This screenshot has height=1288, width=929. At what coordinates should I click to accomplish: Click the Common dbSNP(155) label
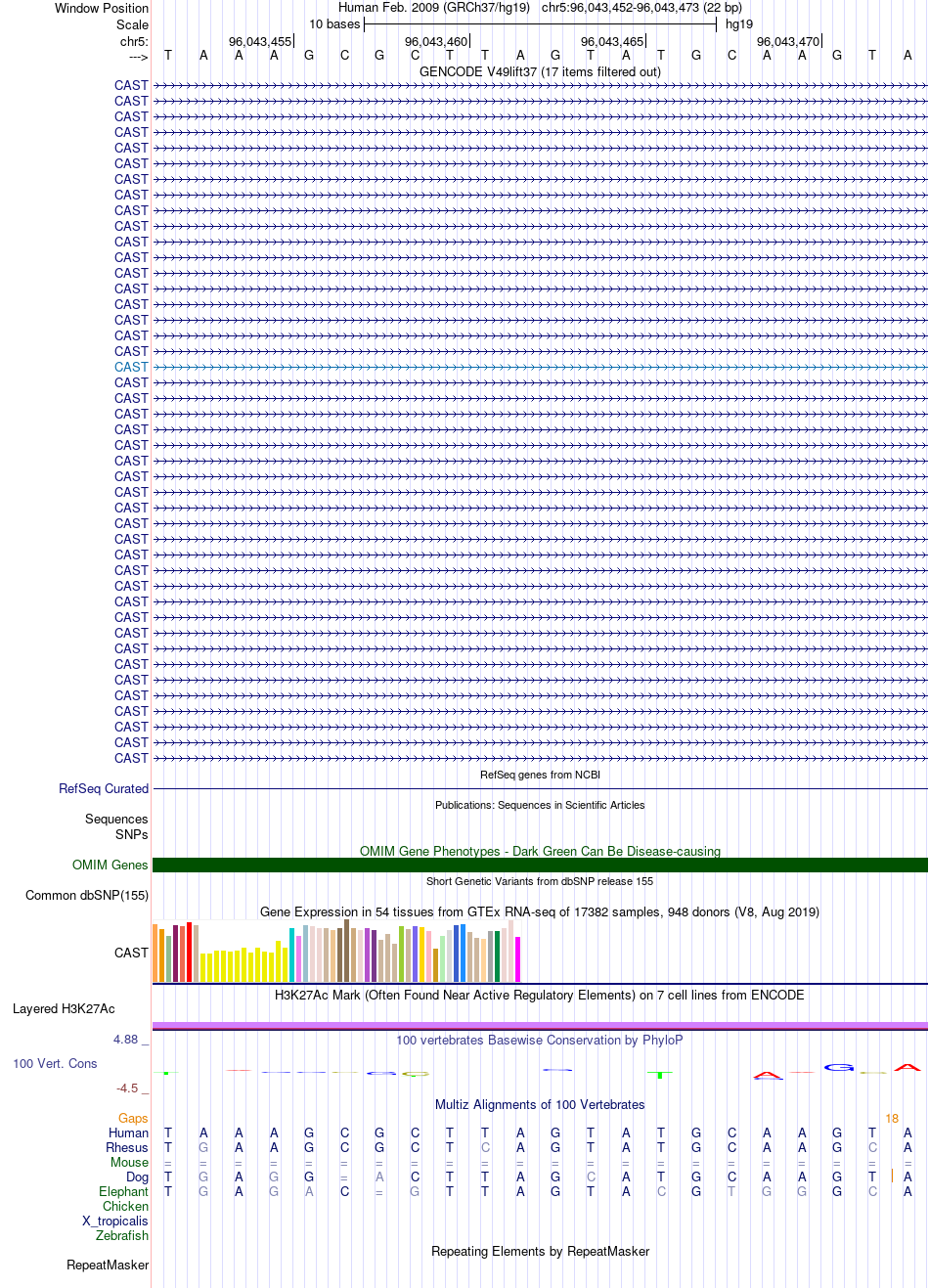[x=87, y=895]
